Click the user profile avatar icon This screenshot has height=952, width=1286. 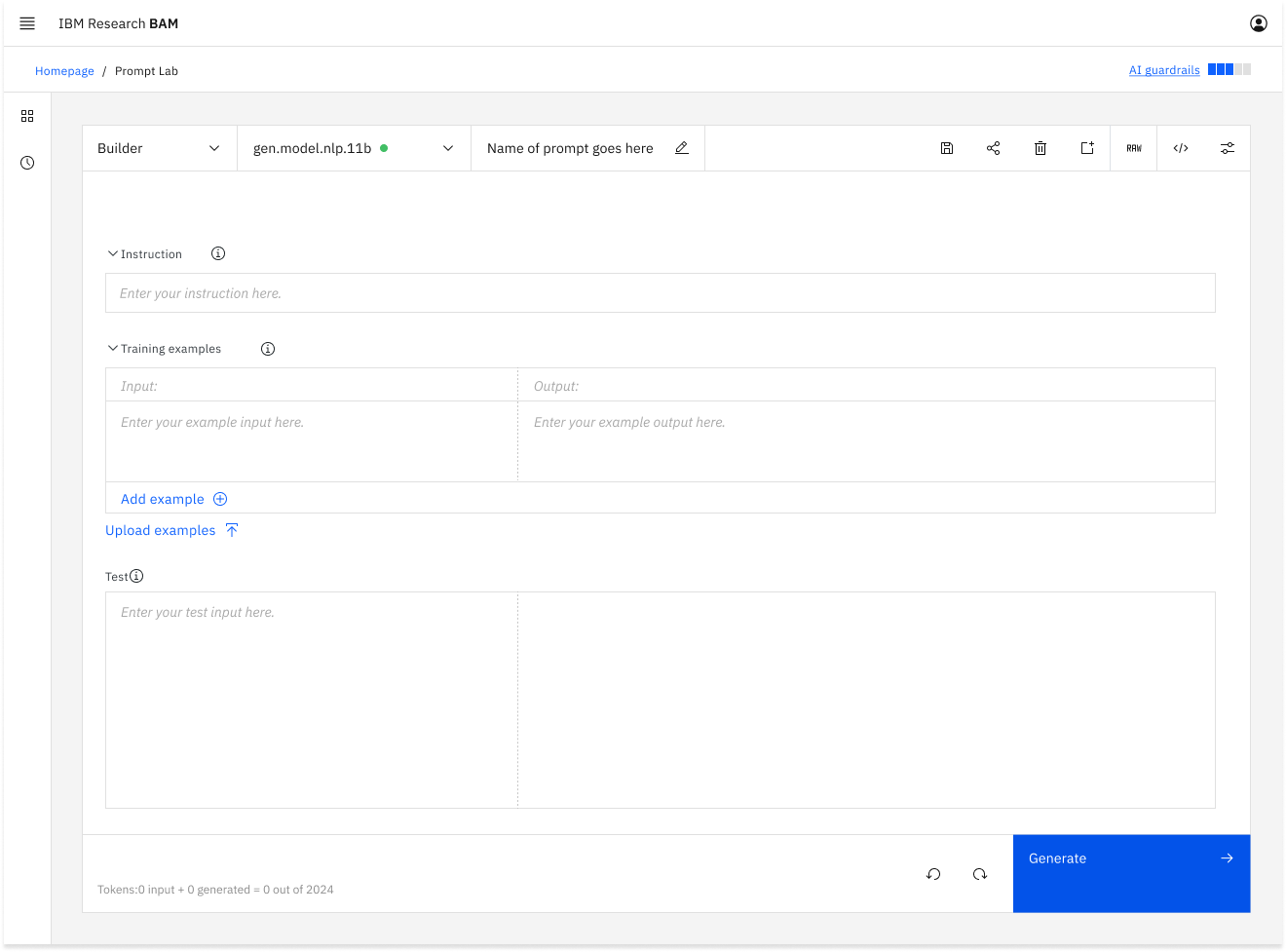[x=1258, y=23]
